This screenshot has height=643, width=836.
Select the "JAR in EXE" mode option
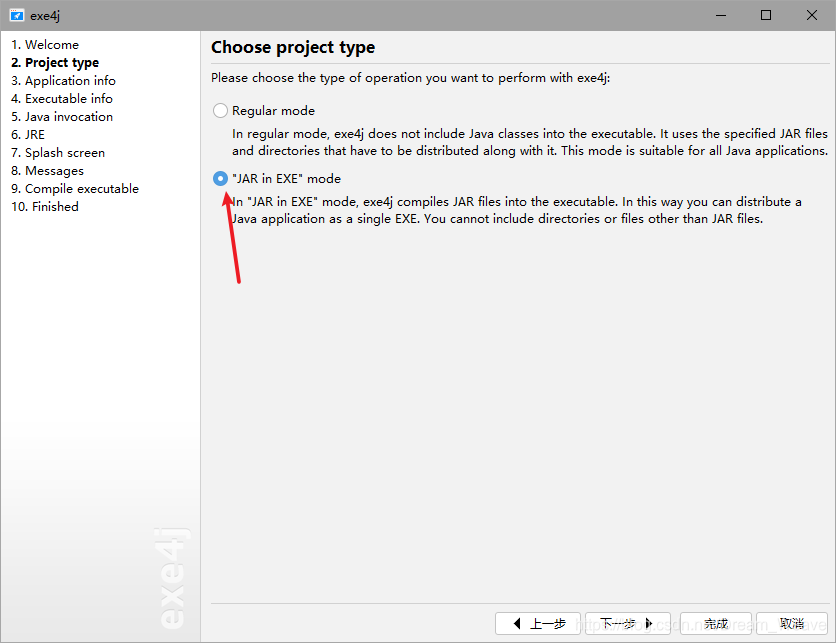(x=220, y=179)
